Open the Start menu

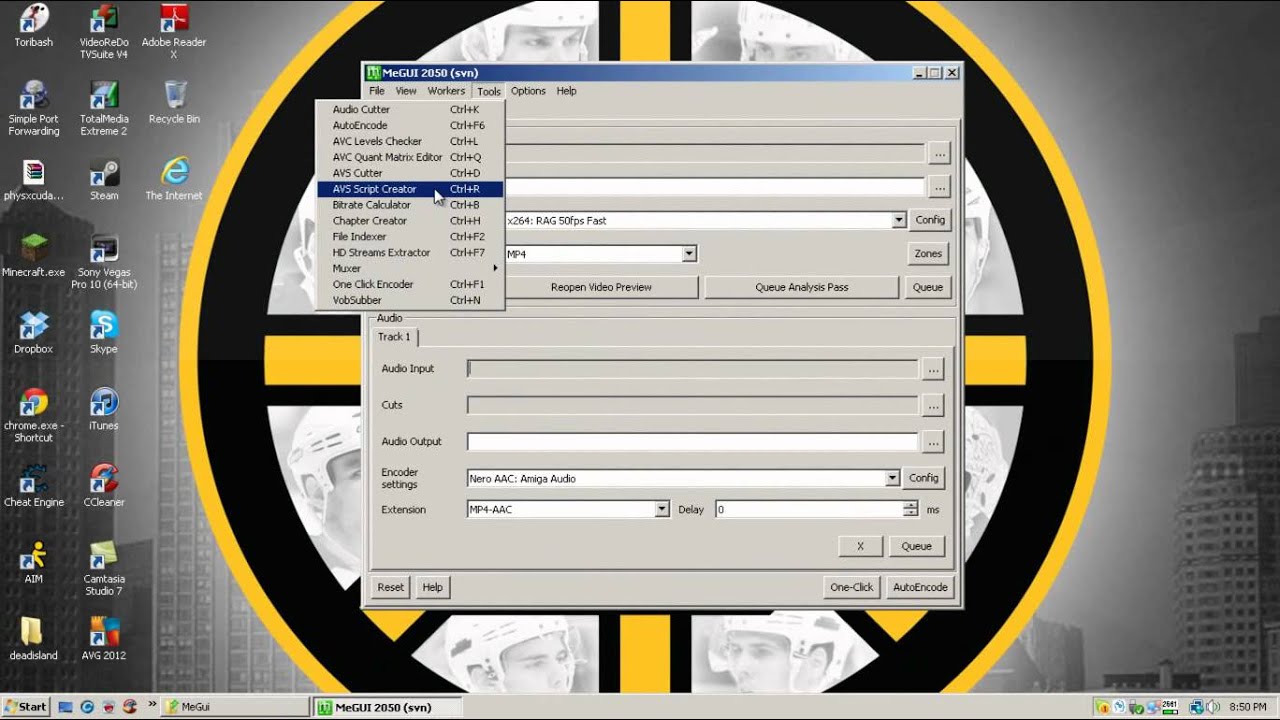[x=26, y=707]
